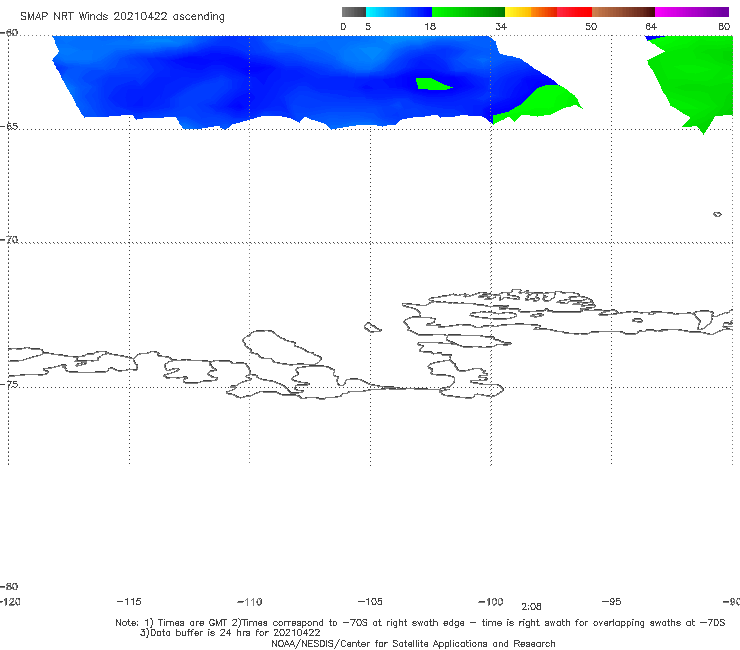Screen dimensions: 740x650
Task: Select the gray segment of the color bar
Action: [x=354, y=12]
